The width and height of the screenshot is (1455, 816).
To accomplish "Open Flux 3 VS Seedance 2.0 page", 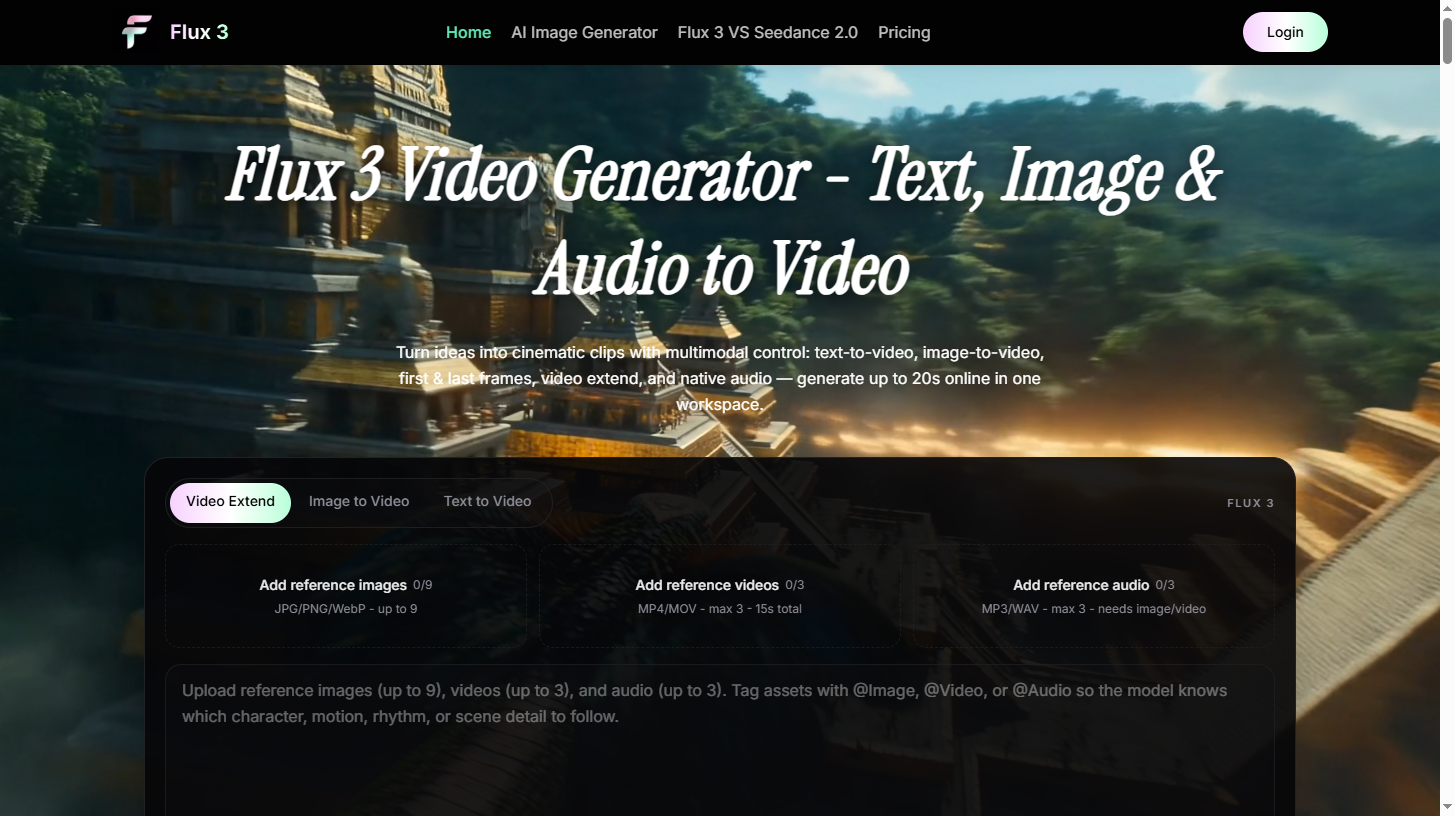I will point(768,32).
